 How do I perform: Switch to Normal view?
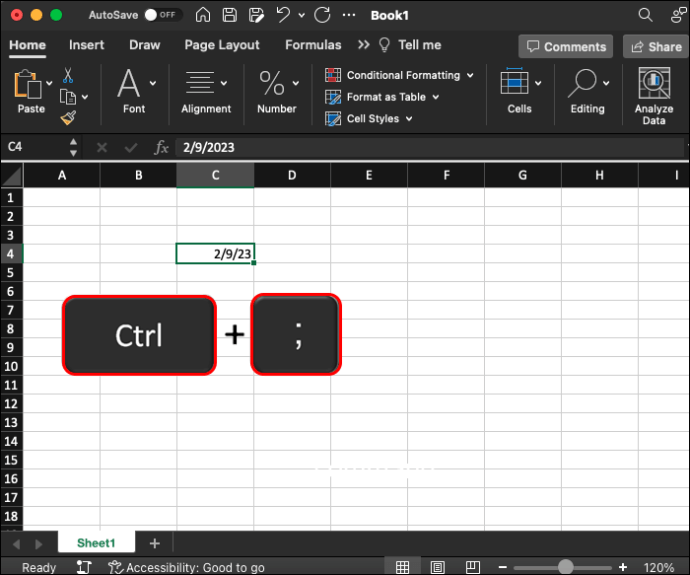click(x=402, y=567)
